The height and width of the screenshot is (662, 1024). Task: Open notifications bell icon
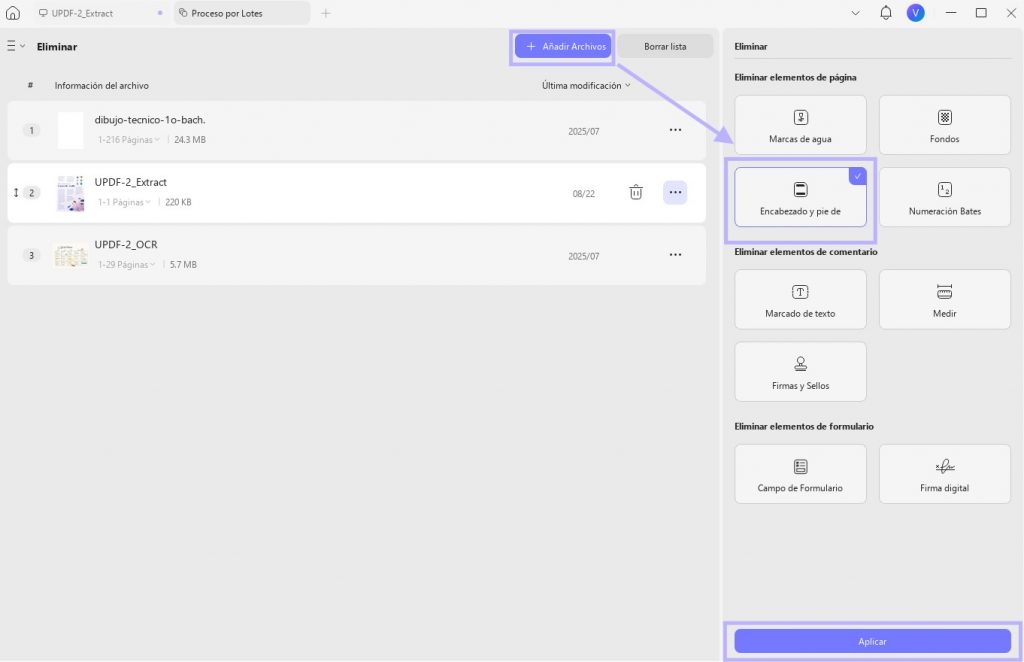[886, 13]
